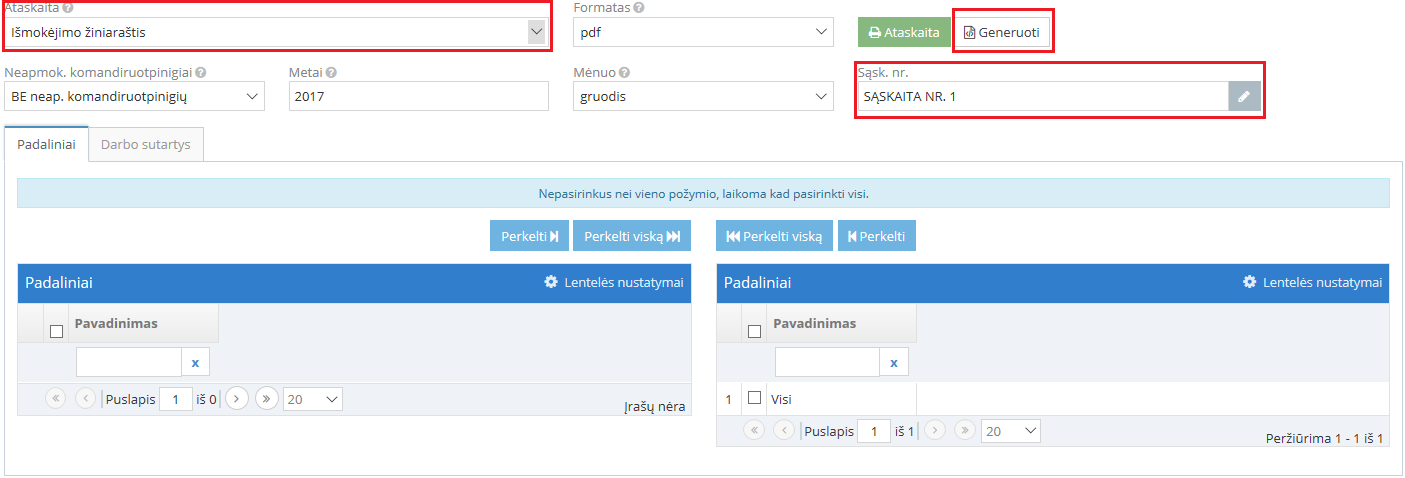Viewport: 1405px width, 478px height.
Task: Select the Padaliniai tab
Action: (46, 145)
